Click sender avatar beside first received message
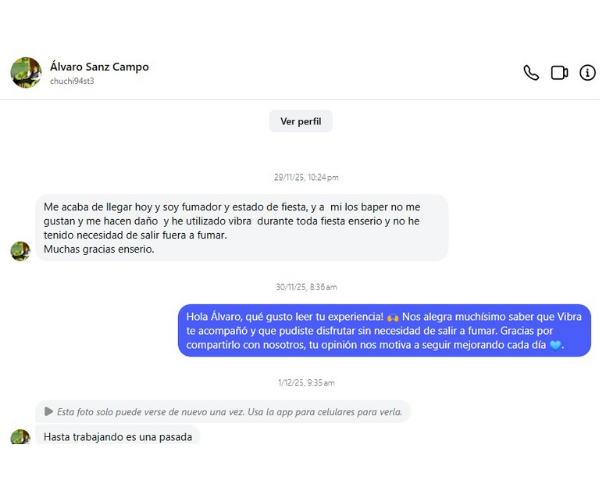This screenshot has height=500, width=600. [20, 250]
